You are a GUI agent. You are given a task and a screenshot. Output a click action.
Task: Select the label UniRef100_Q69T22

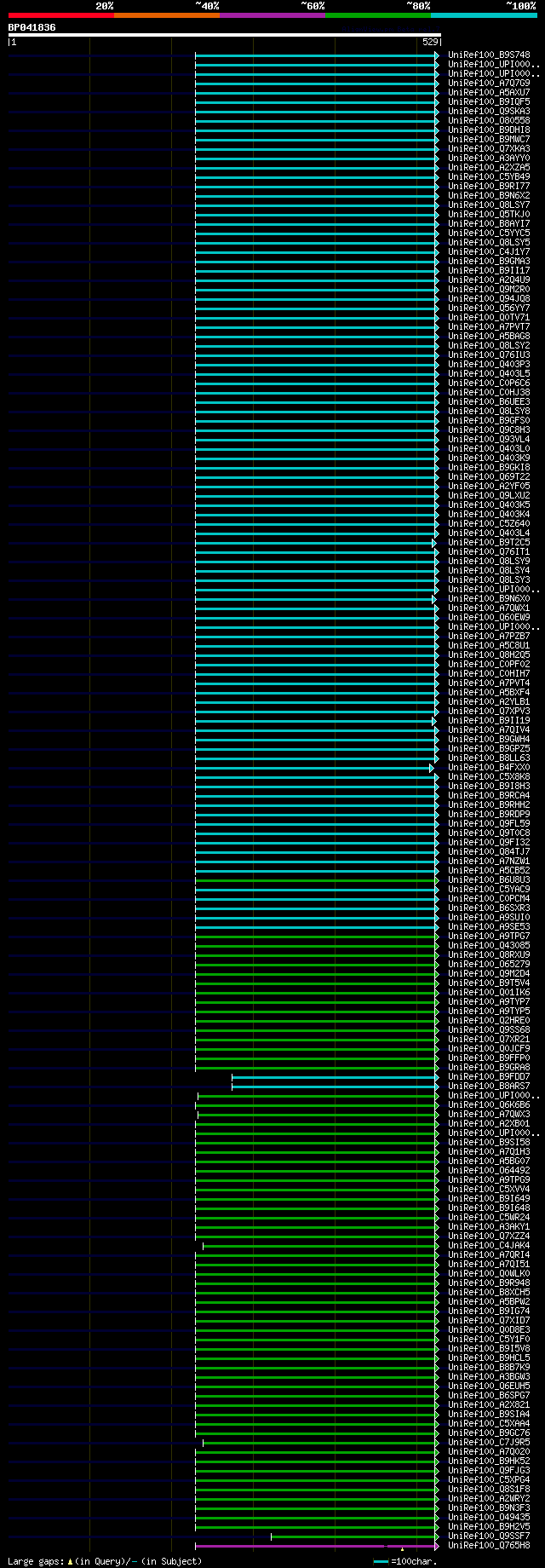pos(489,477)
